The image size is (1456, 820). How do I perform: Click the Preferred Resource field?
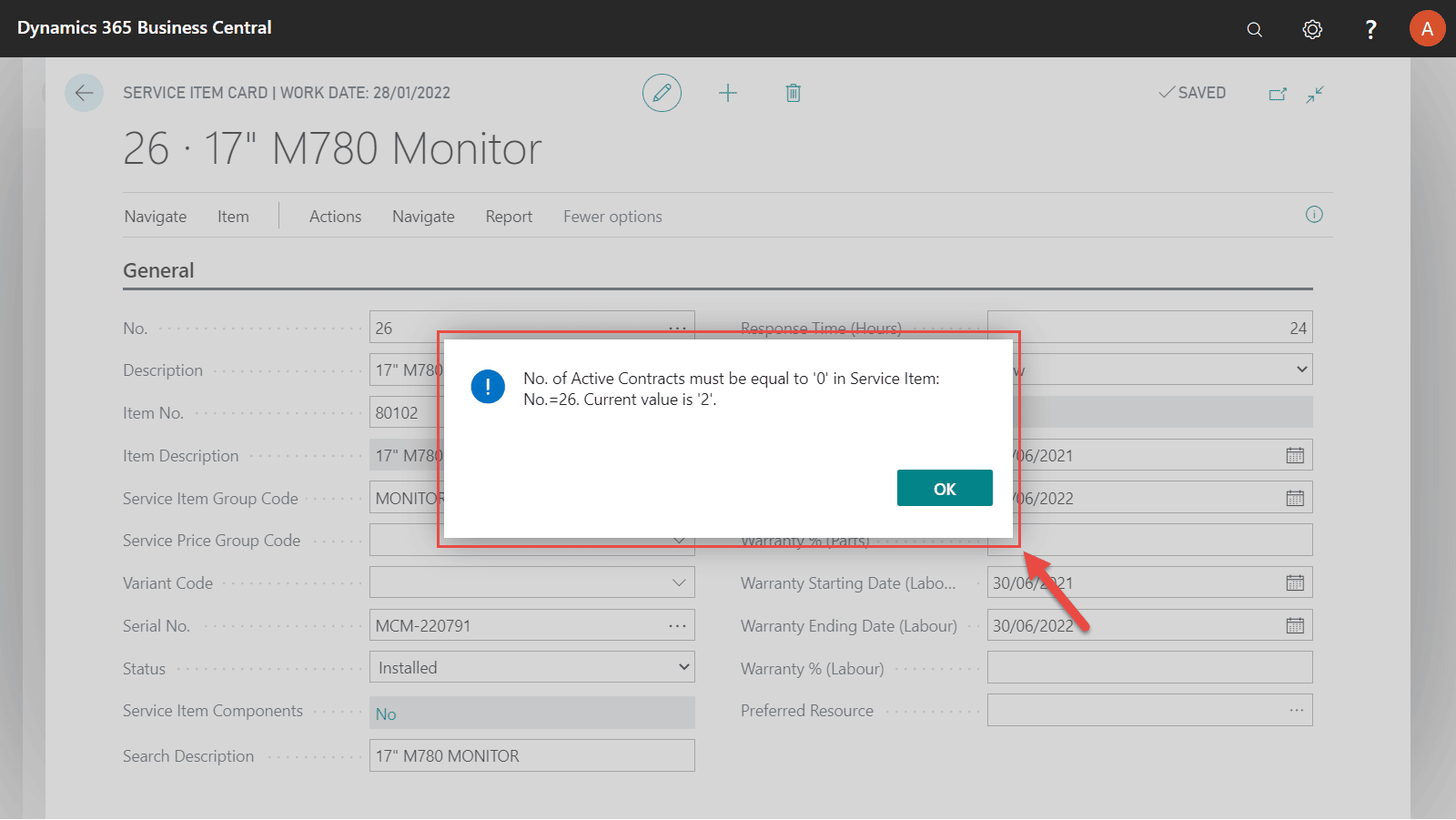click(1150, 711)
